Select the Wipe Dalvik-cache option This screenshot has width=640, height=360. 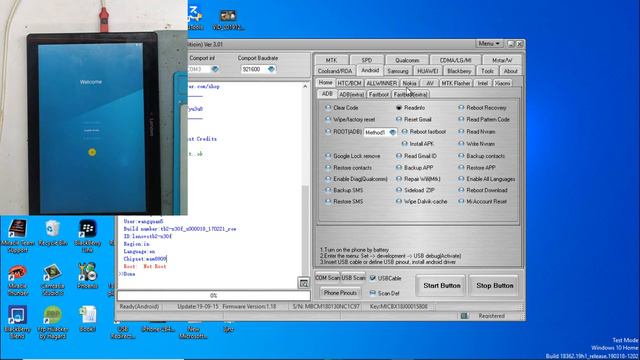[422, 202]
